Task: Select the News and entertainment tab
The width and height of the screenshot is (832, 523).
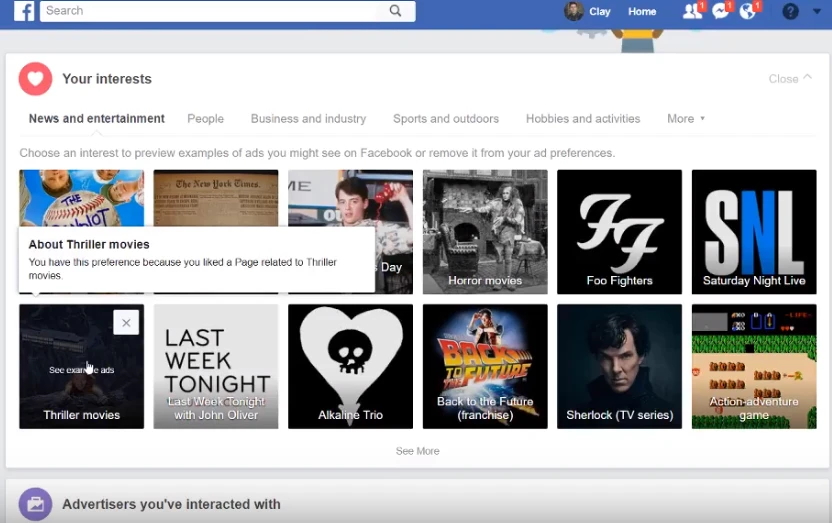Action: 97,119
